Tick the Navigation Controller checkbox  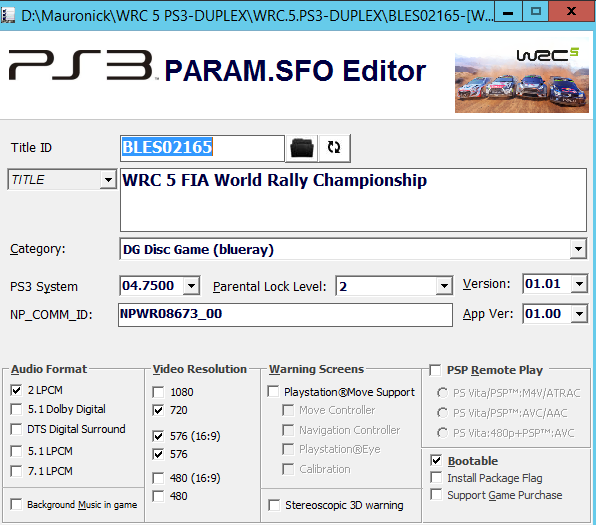[288, 430]
